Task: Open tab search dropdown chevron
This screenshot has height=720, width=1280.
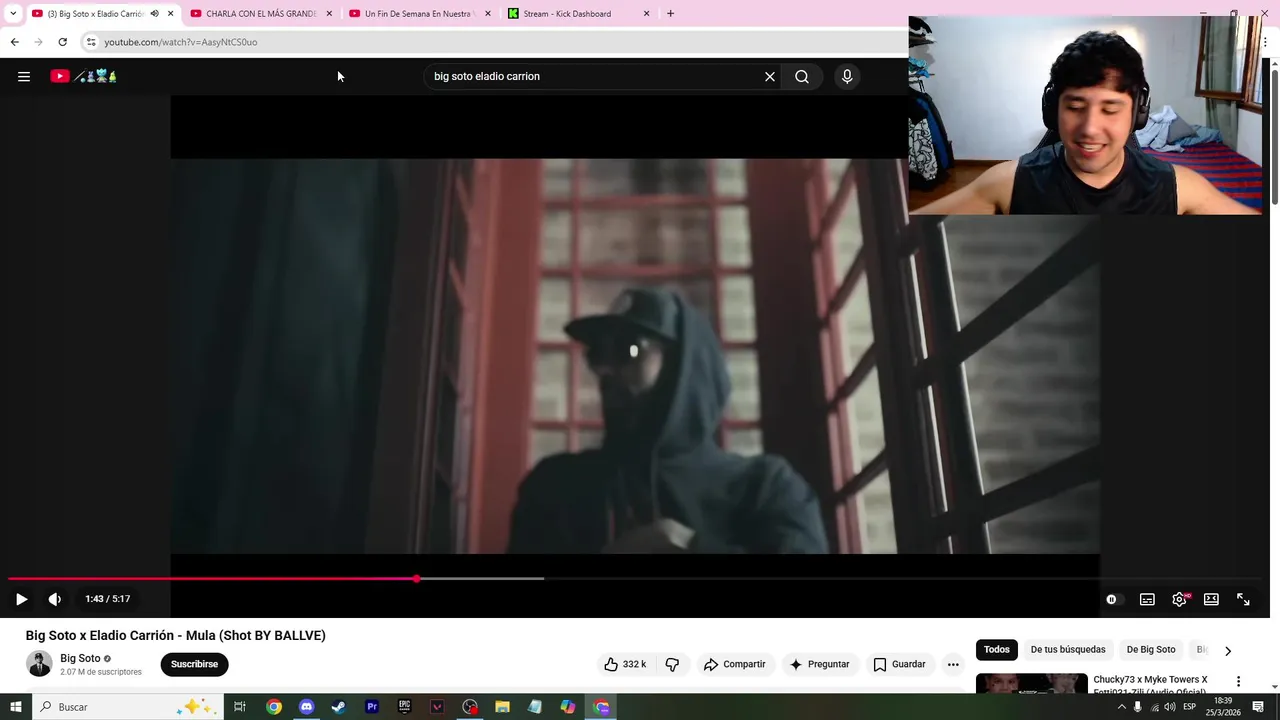Action: (x=13, y=14)
